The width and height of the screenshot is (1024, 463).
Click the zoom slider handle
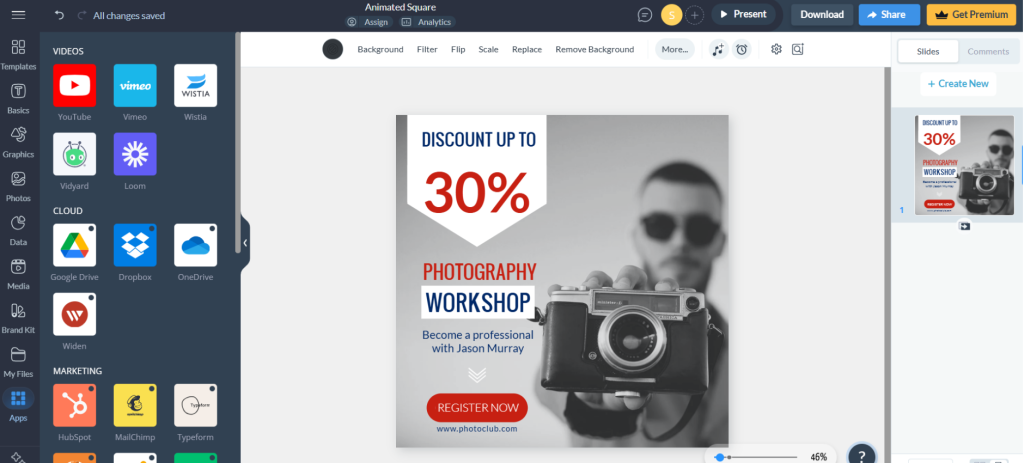pyautogui.click(x=720, y=457)
